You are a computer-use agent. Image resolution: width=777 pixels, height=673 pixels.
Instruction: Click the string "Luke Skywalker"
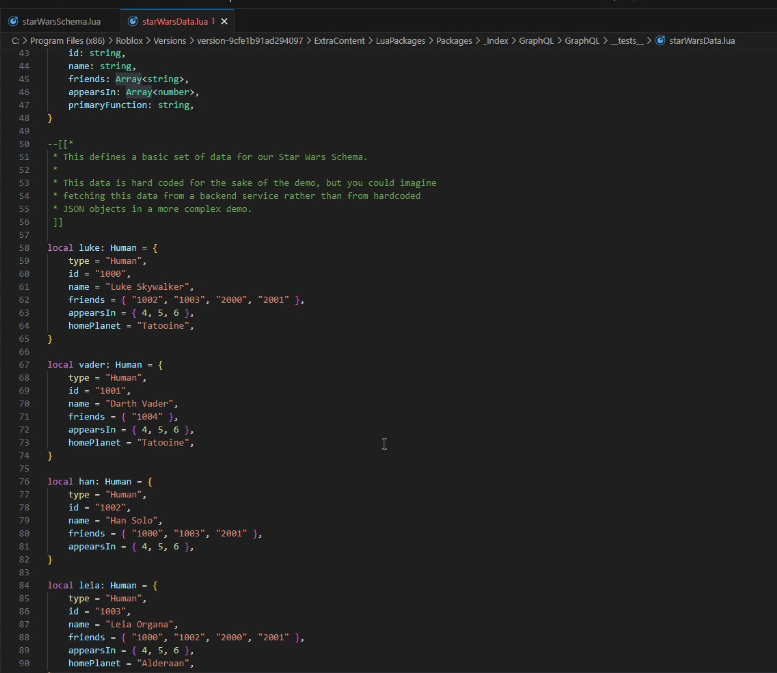147,287
